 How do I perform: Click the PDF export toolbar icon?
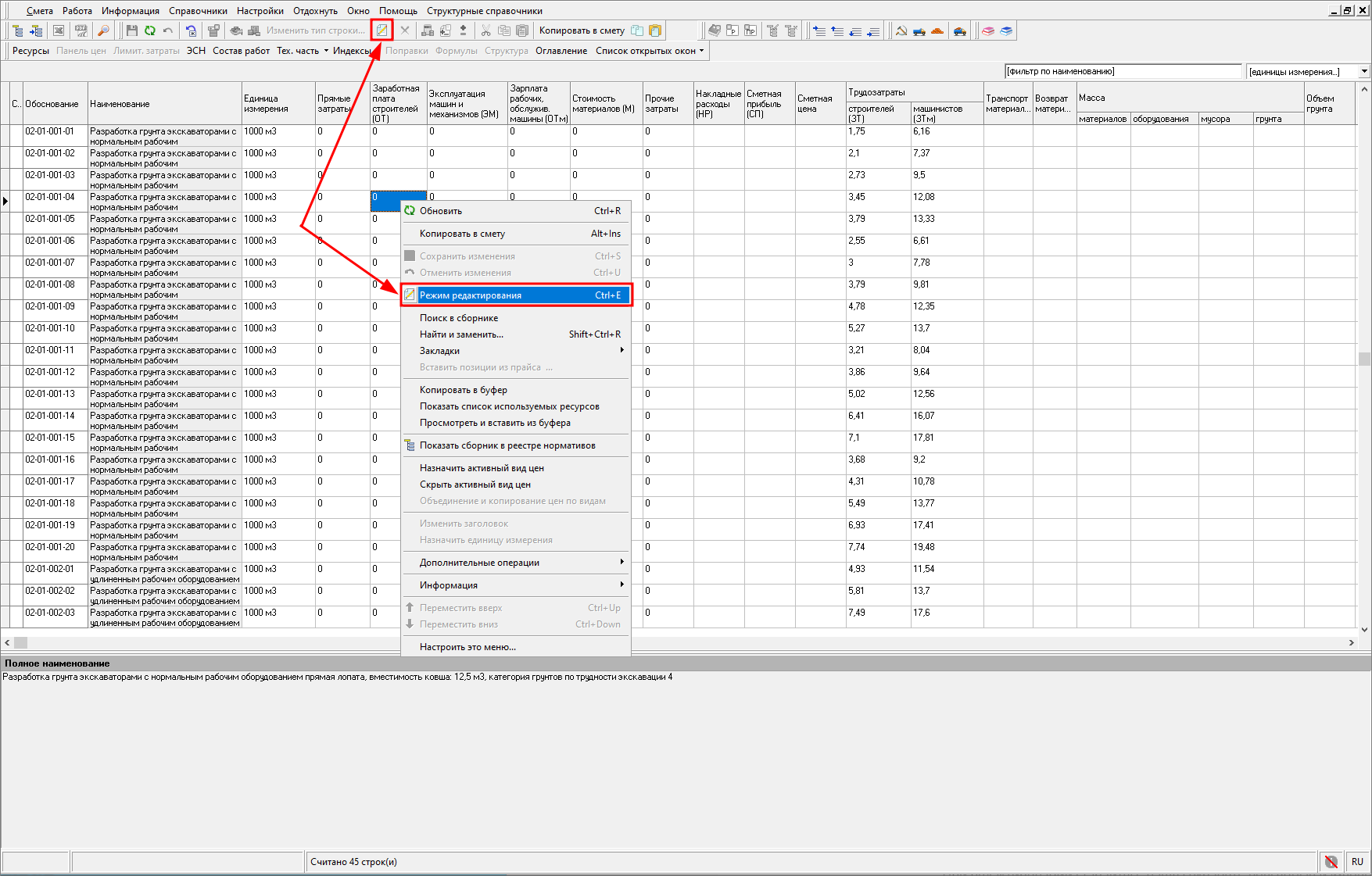[81, 30]
